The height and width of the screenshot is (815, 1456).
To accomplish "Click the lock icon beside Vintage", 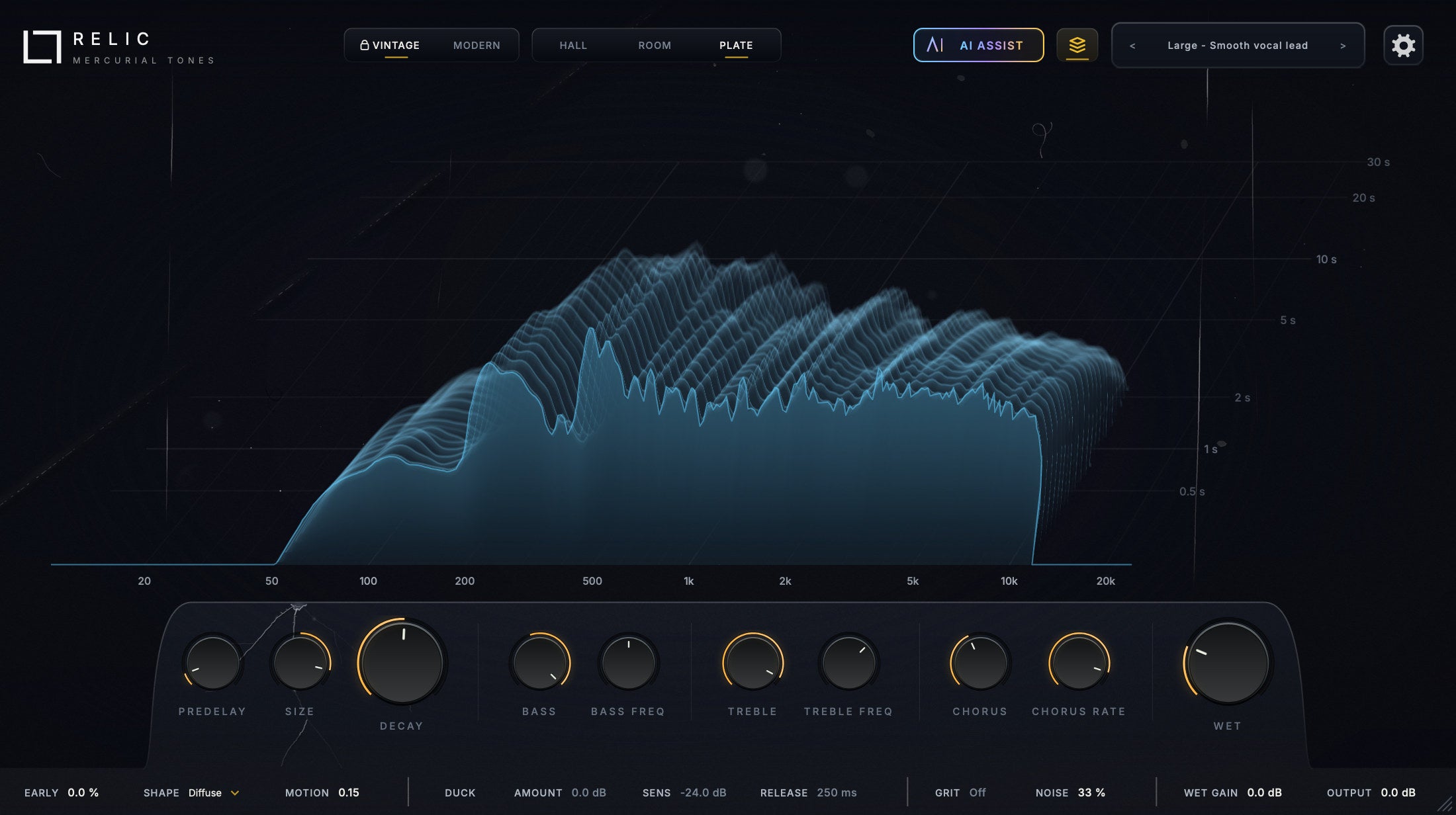I will [x=364, y=45].
